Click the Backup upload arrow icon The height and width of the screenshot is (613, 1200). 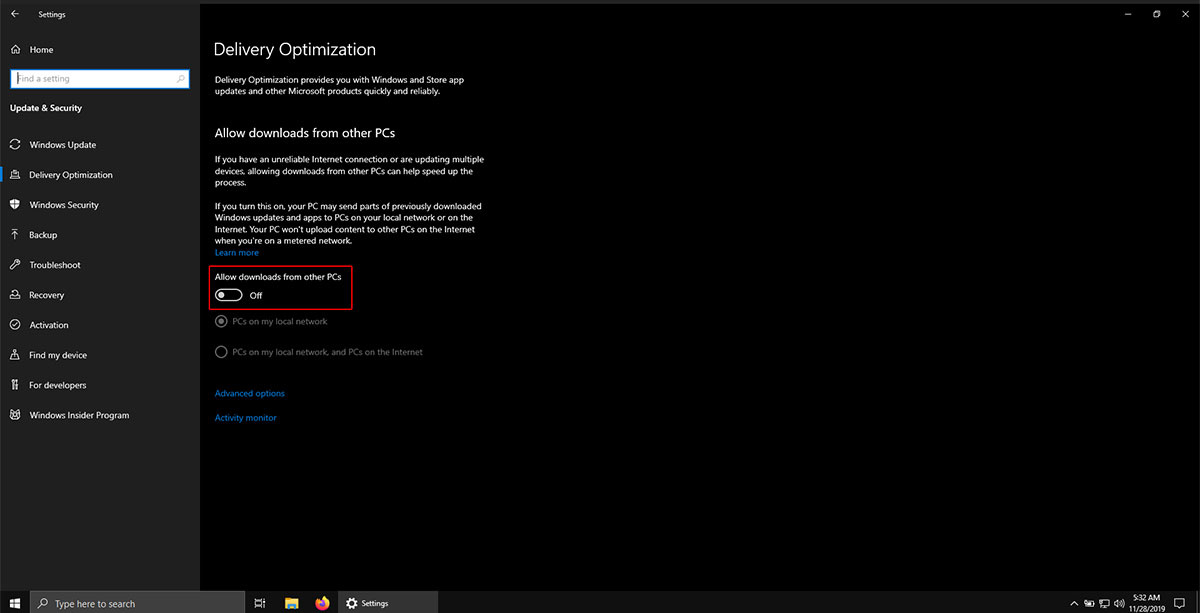click(15, 235)
